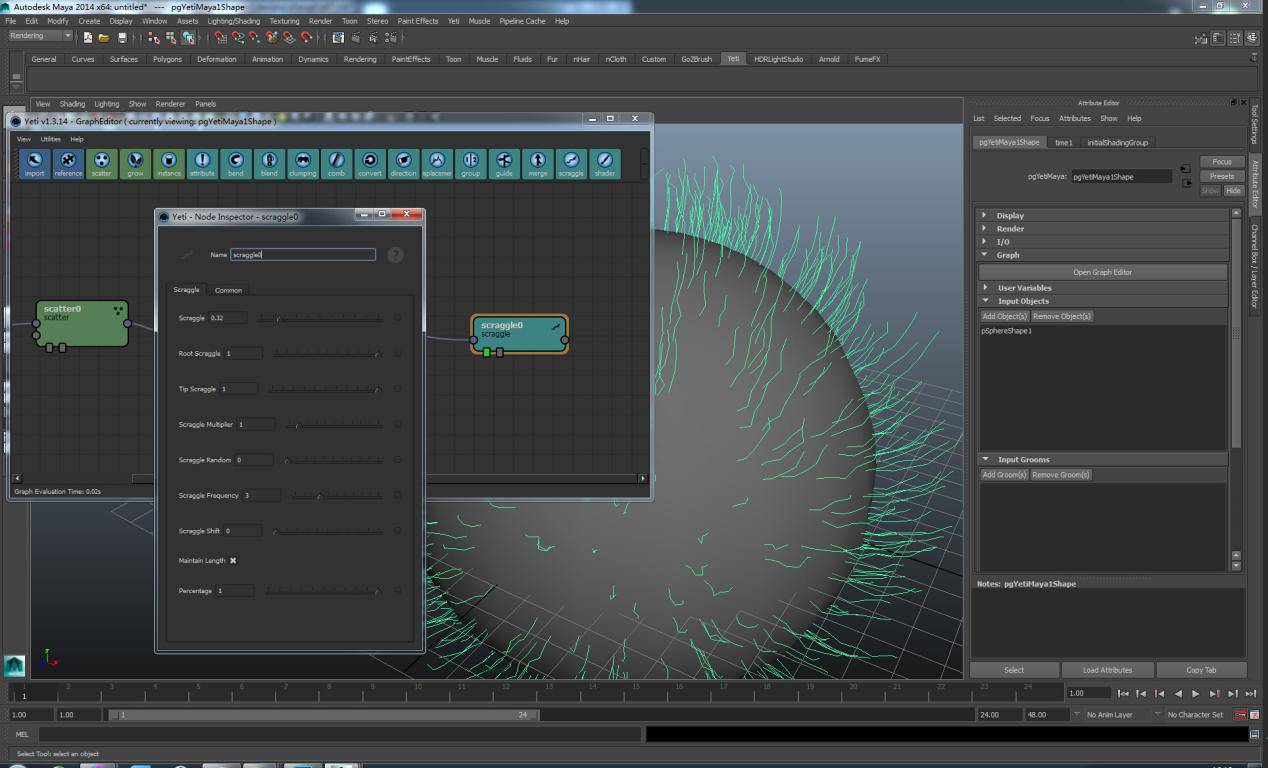Select the import node icon
Image resolution: width=1268 pixels, height=768 pixels.
pos(35,163)
